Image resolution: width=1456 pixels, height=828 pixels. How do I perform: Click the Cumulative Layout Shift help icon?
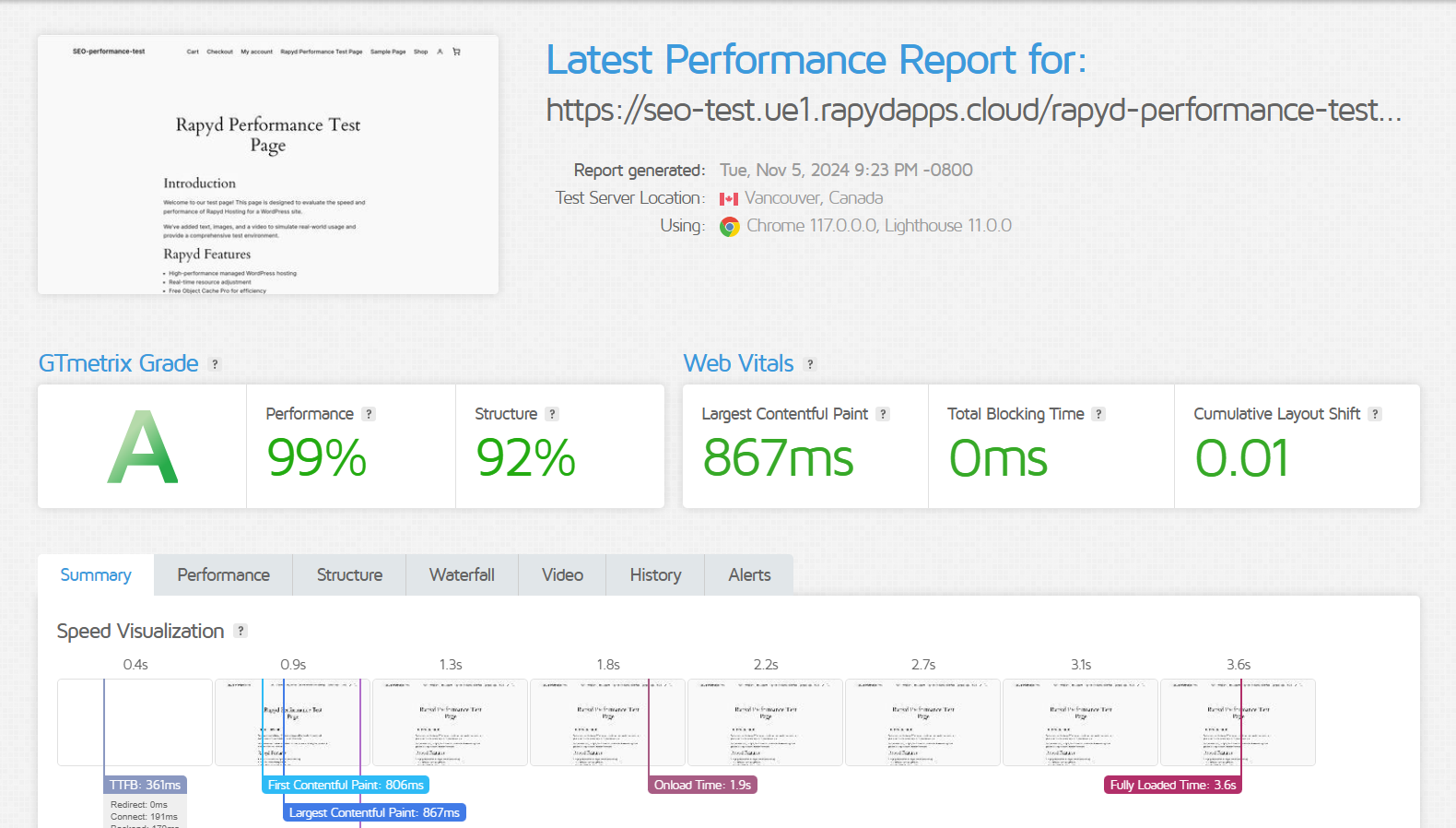tap(1375, 414)
